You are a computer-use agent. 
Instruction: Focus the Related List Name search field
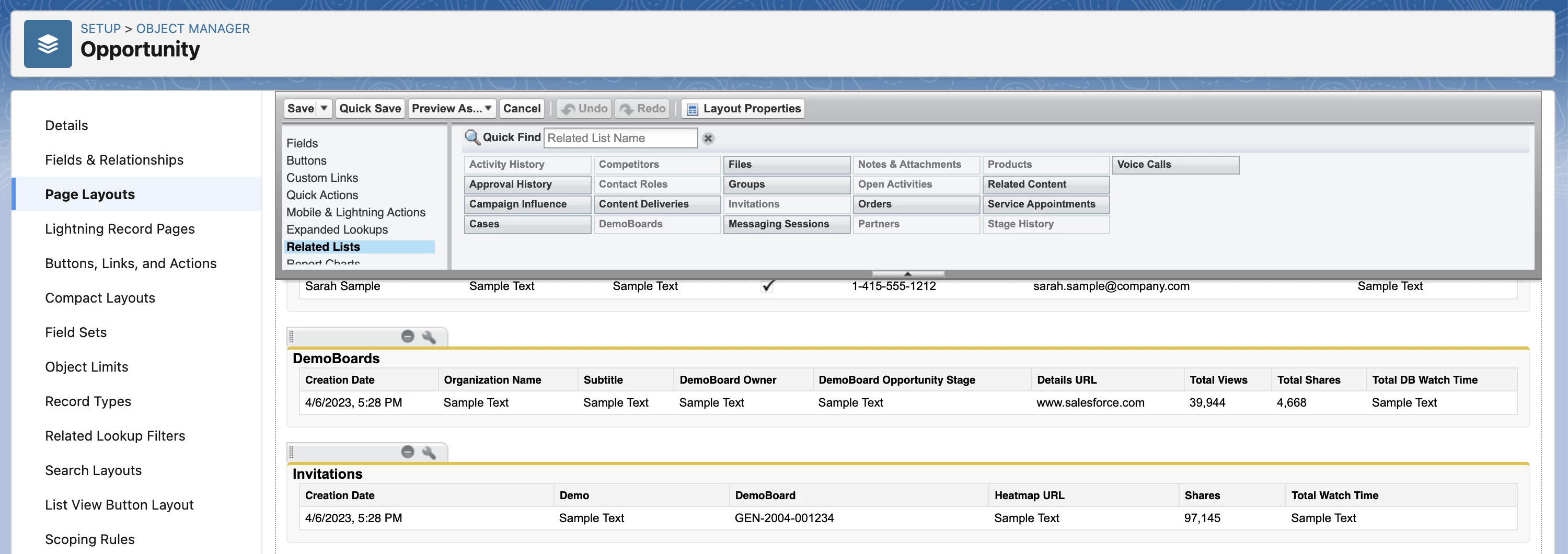(x=620, y=138)
